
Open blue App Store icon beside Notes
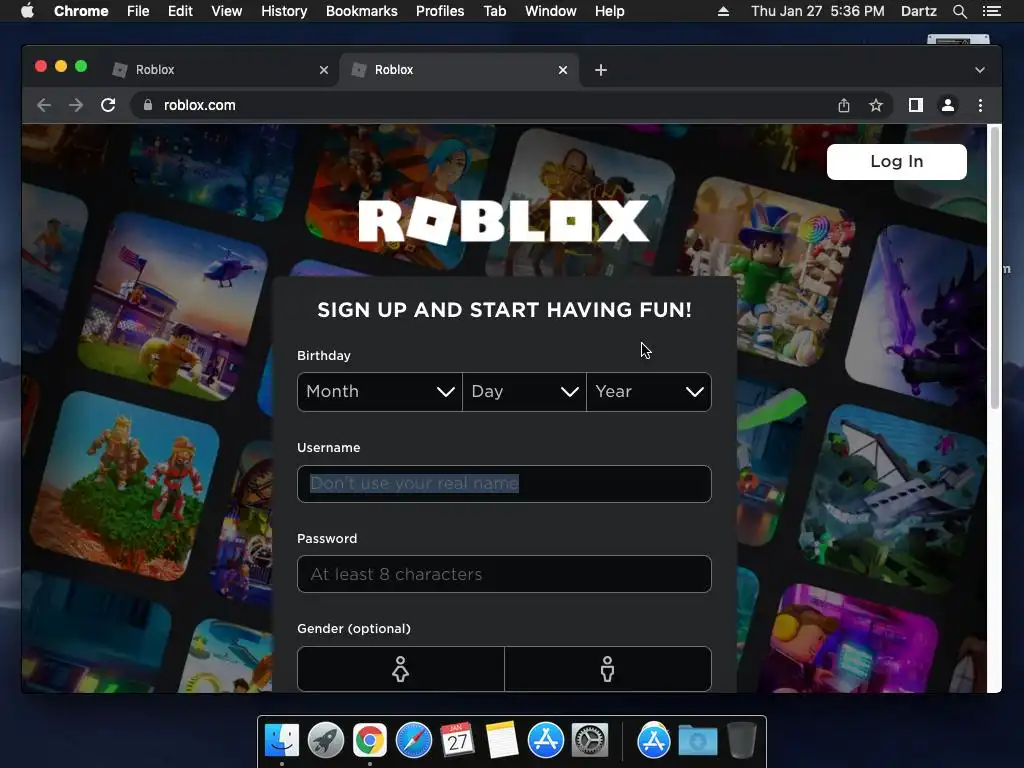coord(546,741)
